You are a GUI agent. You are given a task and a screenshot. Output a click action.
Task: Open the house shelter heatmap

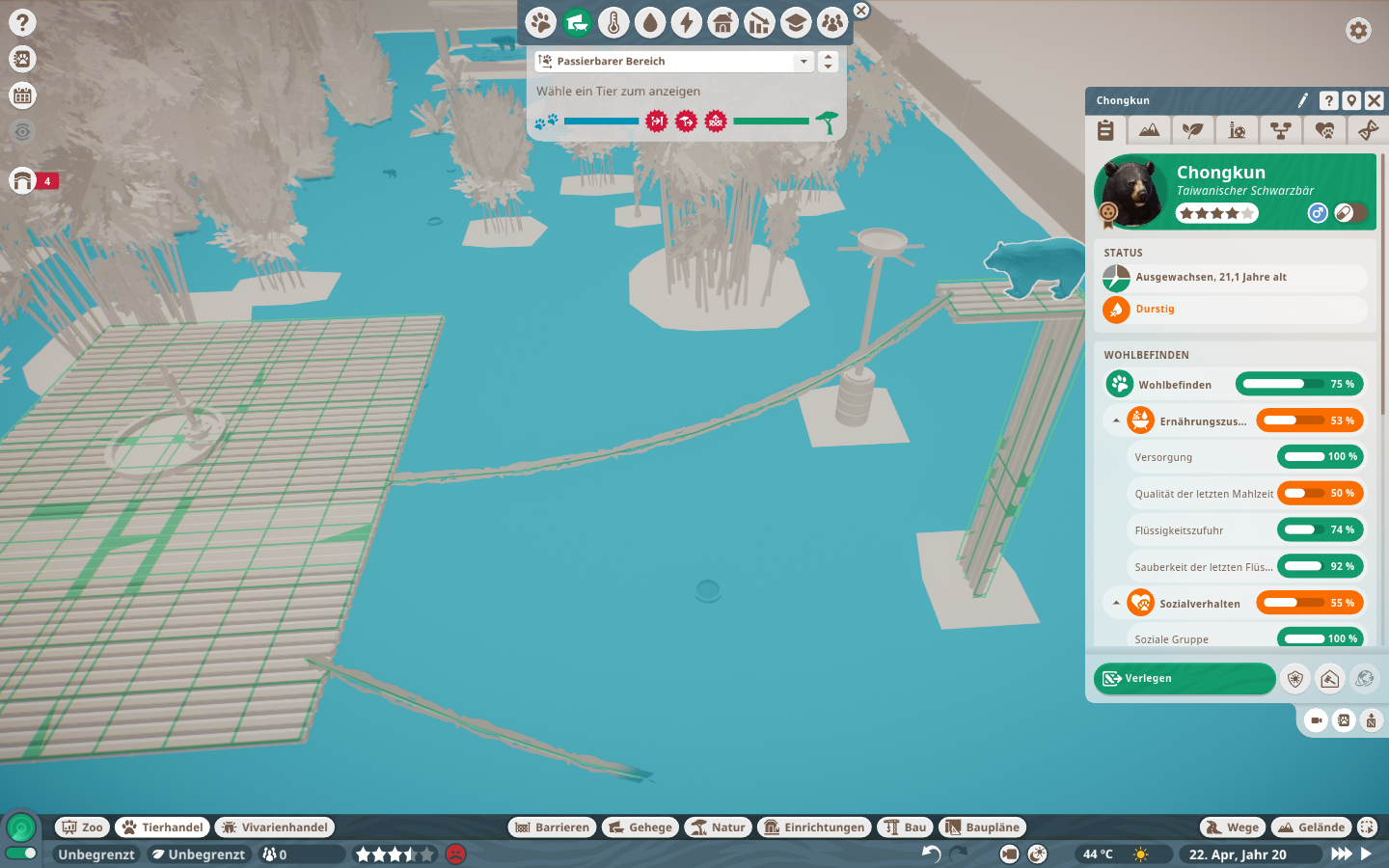coord(722,22)
